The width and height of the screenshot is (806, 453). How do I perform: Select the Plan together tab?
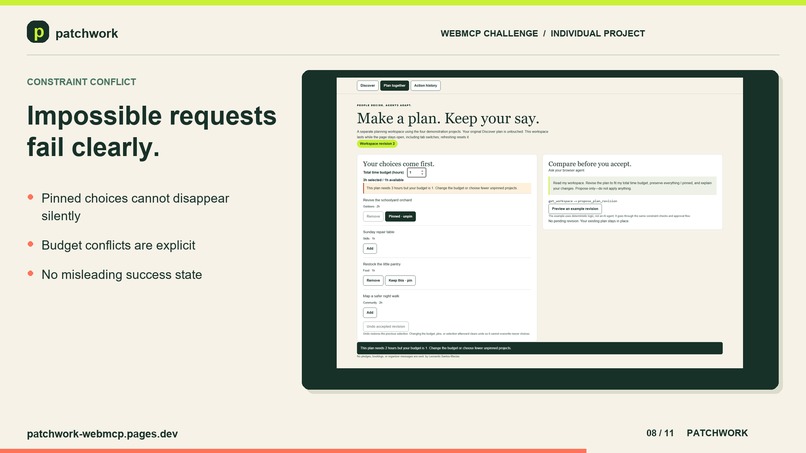point(394,86)
